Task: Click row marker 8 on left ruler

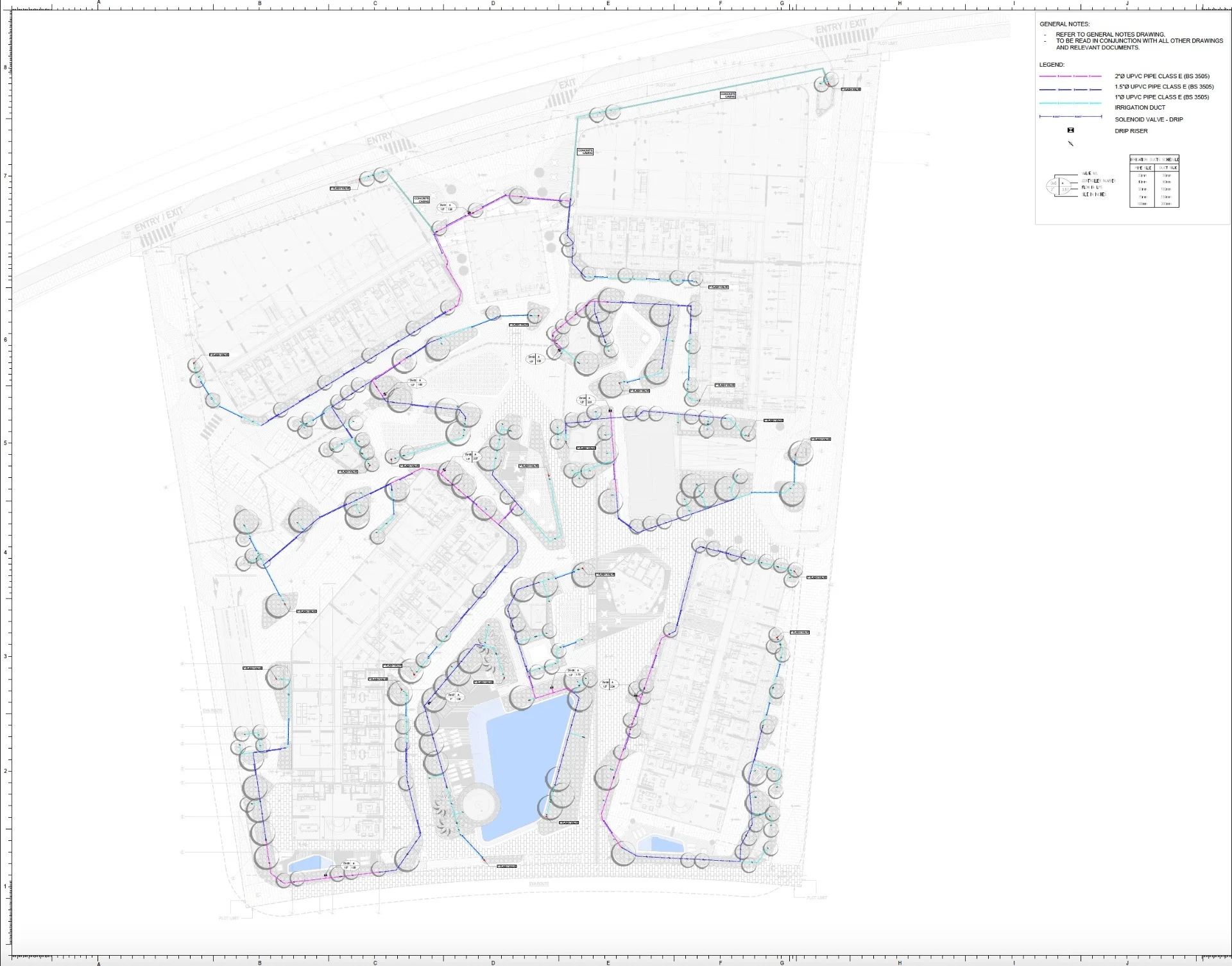Action: (x=6, y=67)
